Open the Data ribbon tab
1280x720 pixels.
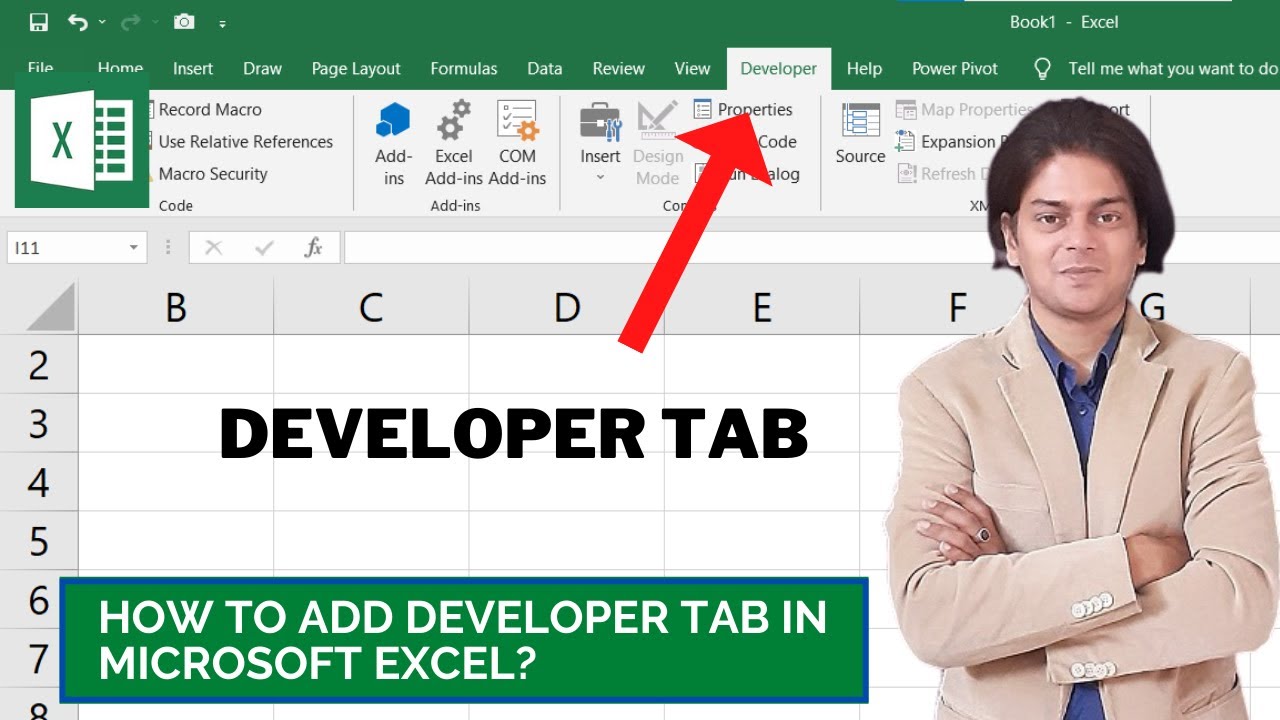point(545,69)
